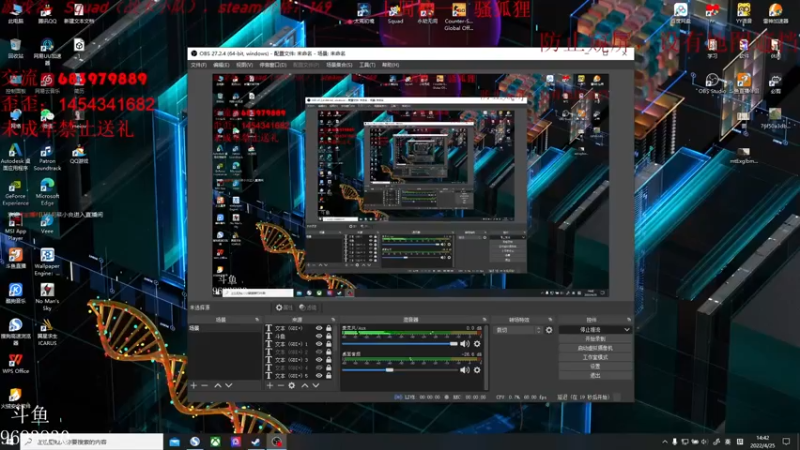Add a new scene with plus icon
The height and width of the screenshot is (450, 800).
(194, 385)
